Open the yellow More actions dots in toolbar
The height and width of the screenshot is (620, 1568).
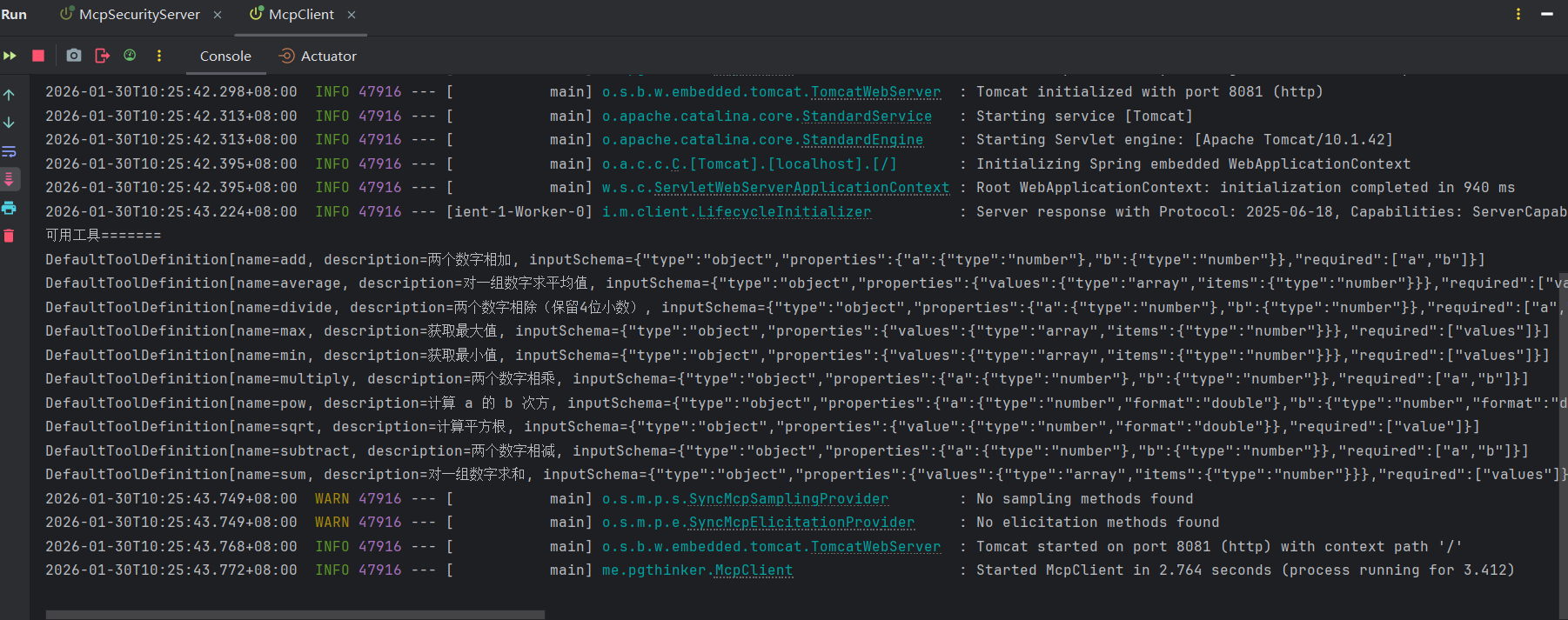click(159, 56)
